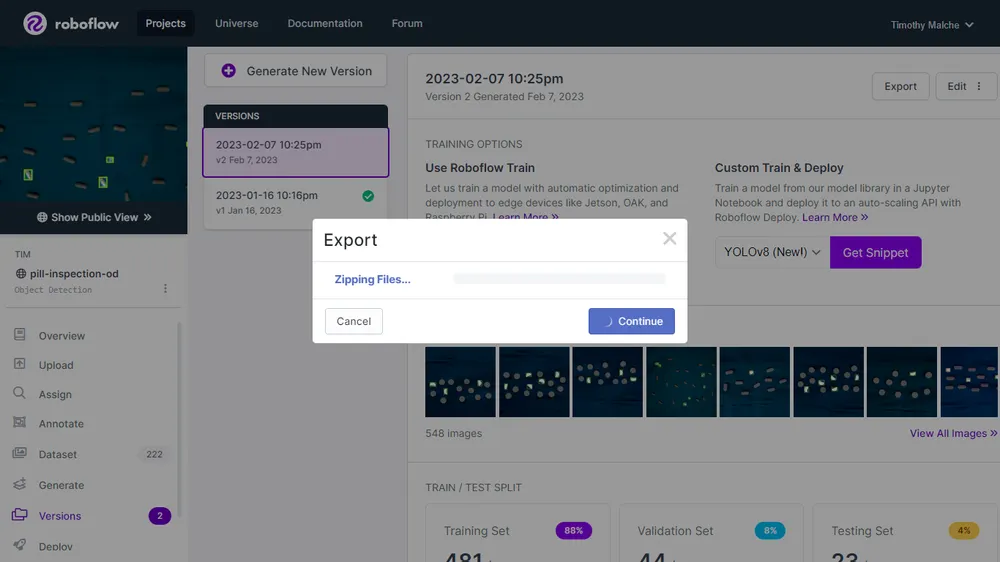Click the '548 images' count text
Viewport: 1000px width, 562px height.
tap(453, 433)
